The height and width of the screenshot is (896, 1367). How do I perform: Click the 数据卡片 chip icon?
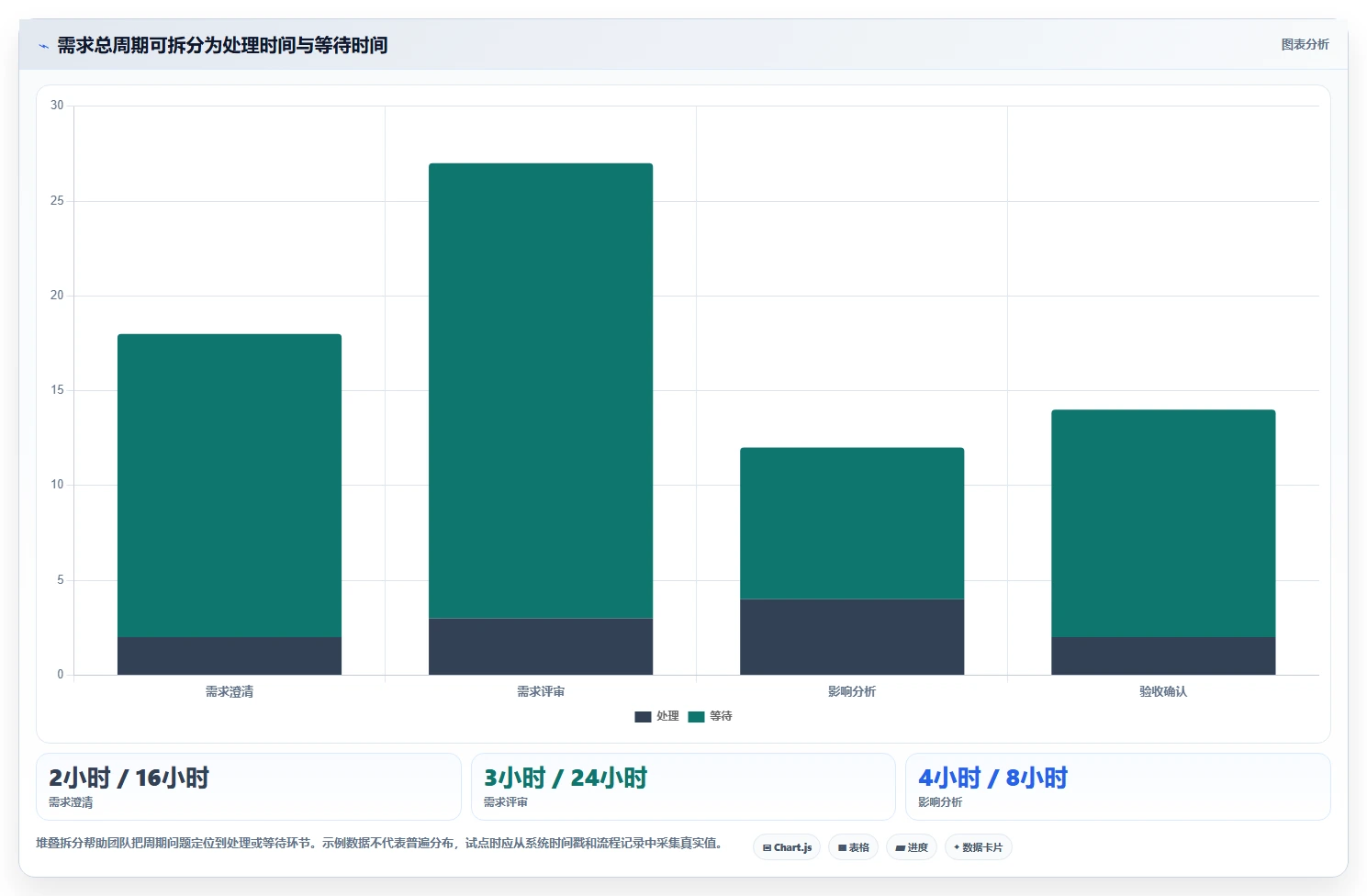click(x=957, y=847)
